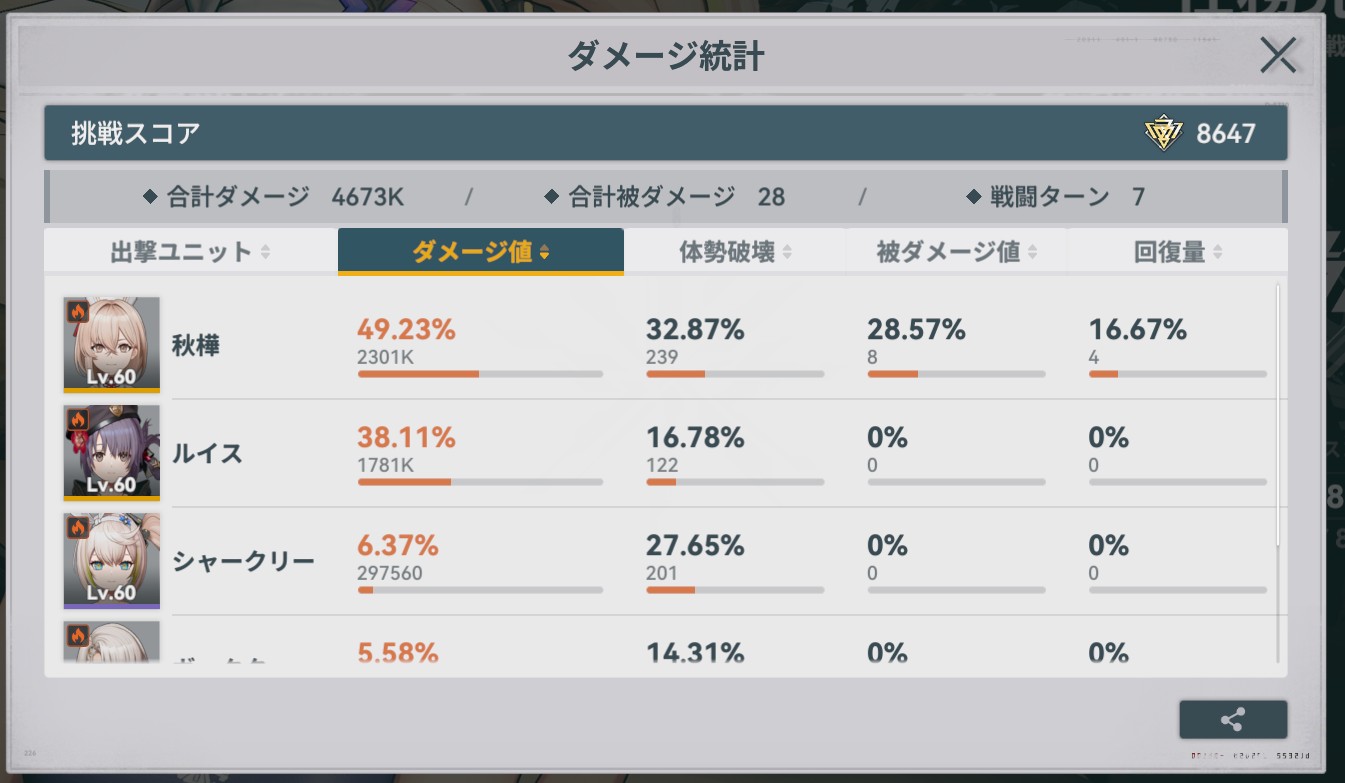The image size is (1345, 783).
Task: Switch to the 体勢破壊 tab
Action: pos(727,252)
